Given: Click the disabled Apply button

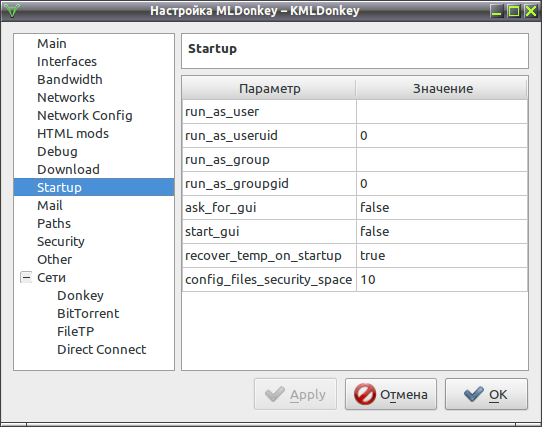Looking at the screenshot, I should pos(296,394).
